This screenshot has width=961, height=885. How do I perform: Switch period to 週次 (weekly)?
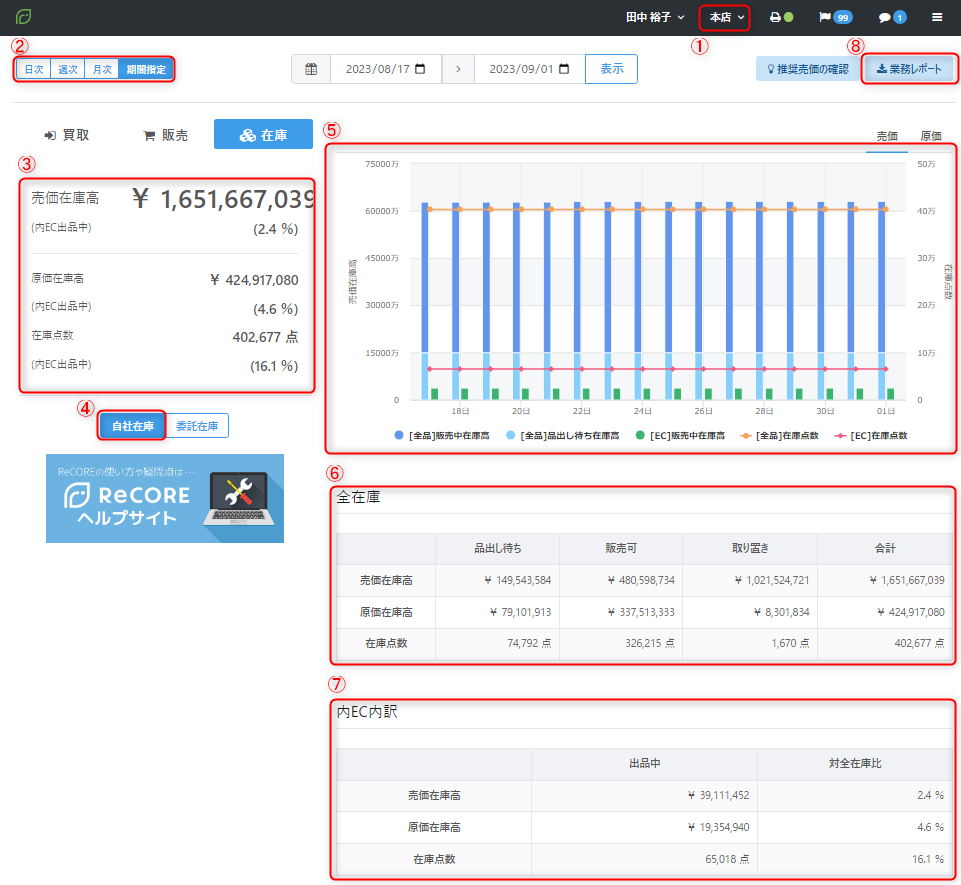point(67,69)
